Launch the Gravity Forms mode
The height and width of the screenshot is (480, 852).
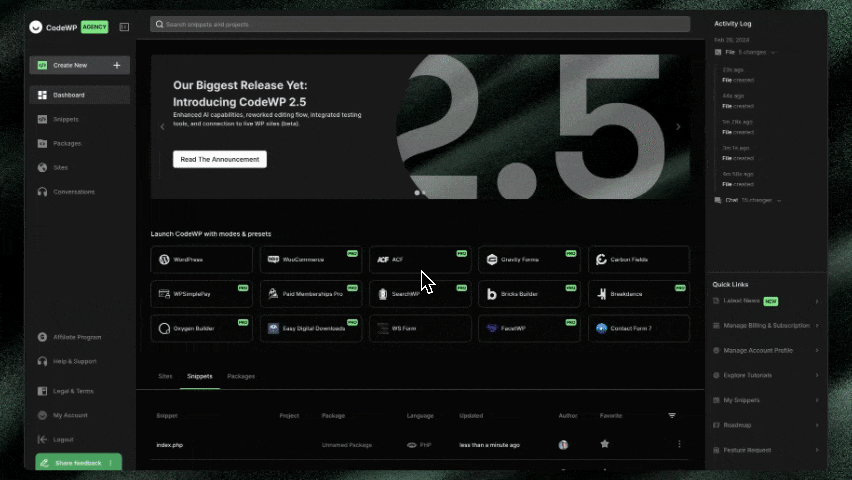point(529,260)
